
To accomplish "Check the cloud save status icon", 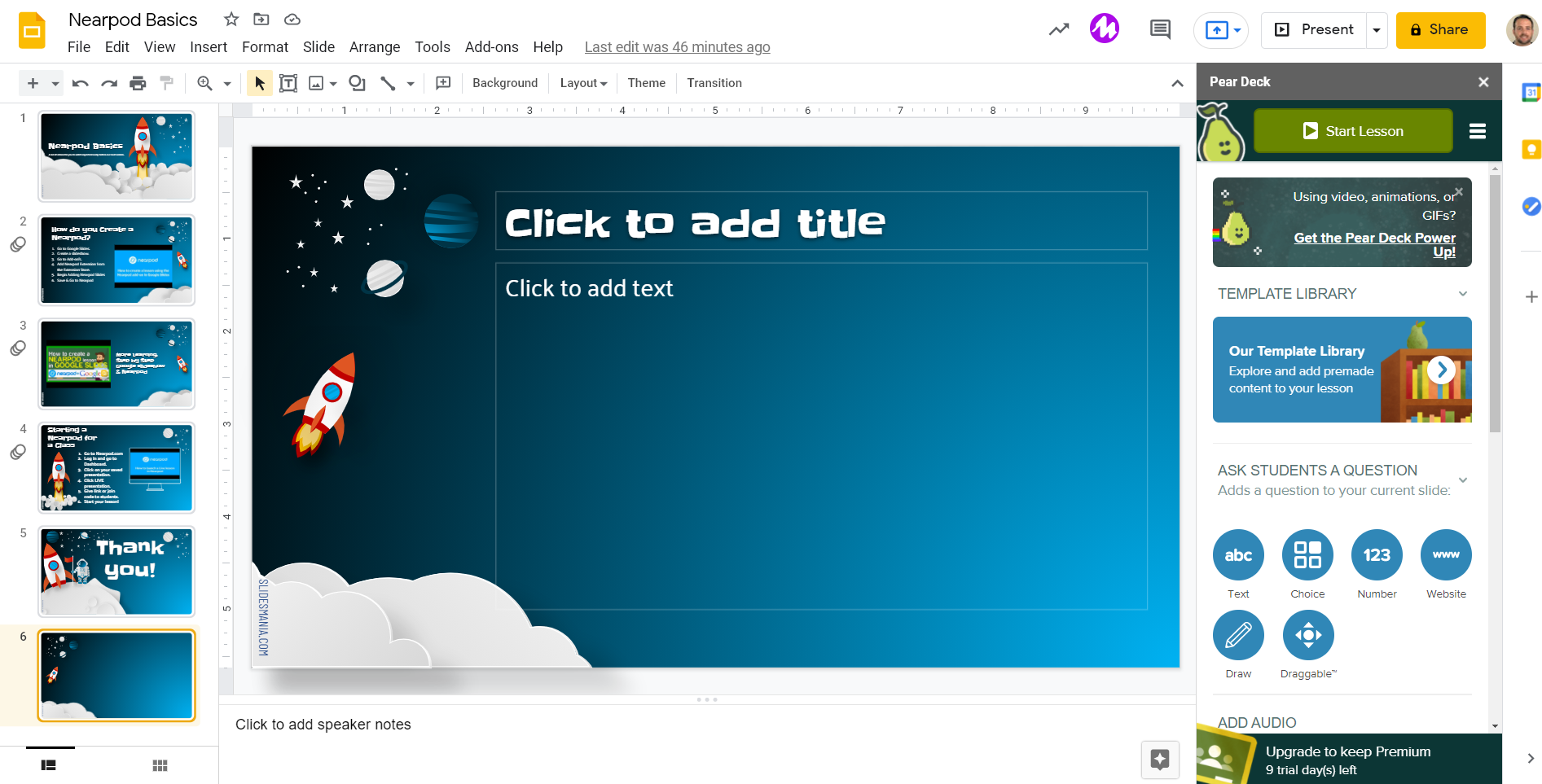I will coord(292,20).
